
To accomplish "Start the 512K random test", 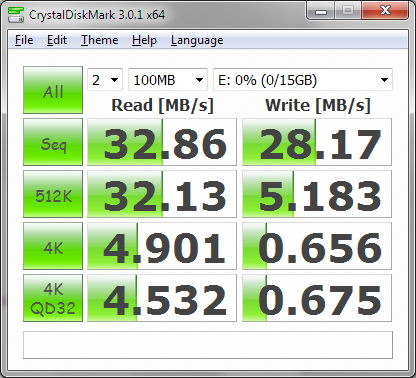I will click(53, 194).
